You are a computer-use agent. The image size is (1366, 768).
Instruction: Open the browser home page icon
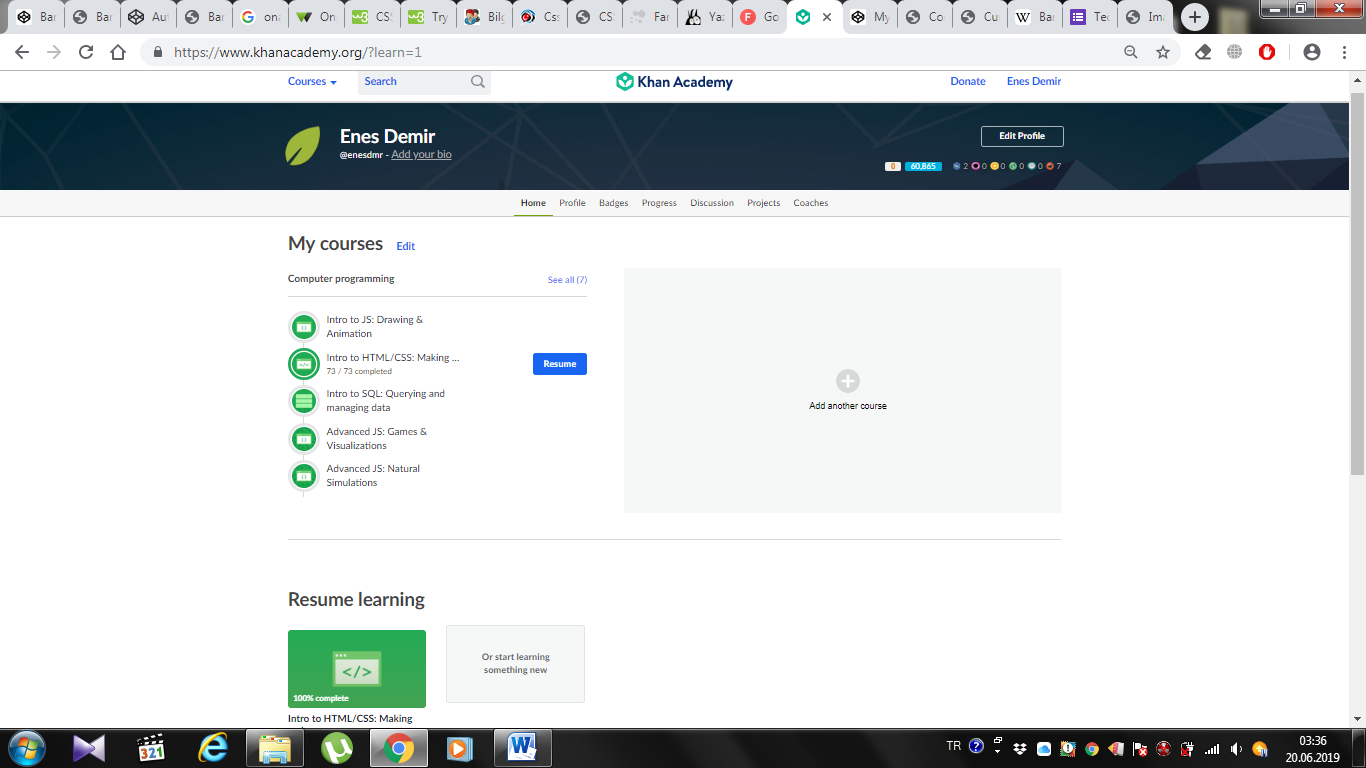coord(118,52)
